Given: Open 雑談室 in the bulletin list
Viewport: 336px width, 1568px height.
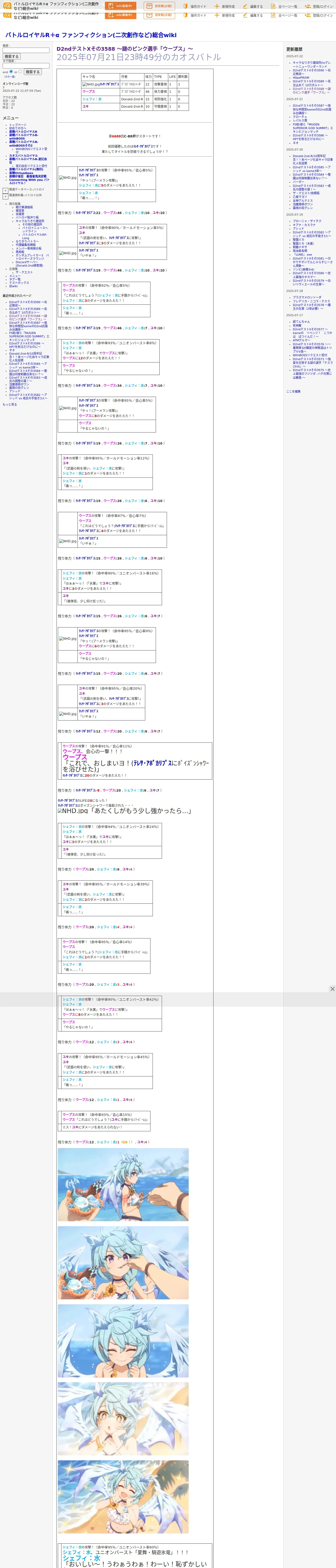Looking at the screenshot, I should pyautogui.click(x=20, y=211).
